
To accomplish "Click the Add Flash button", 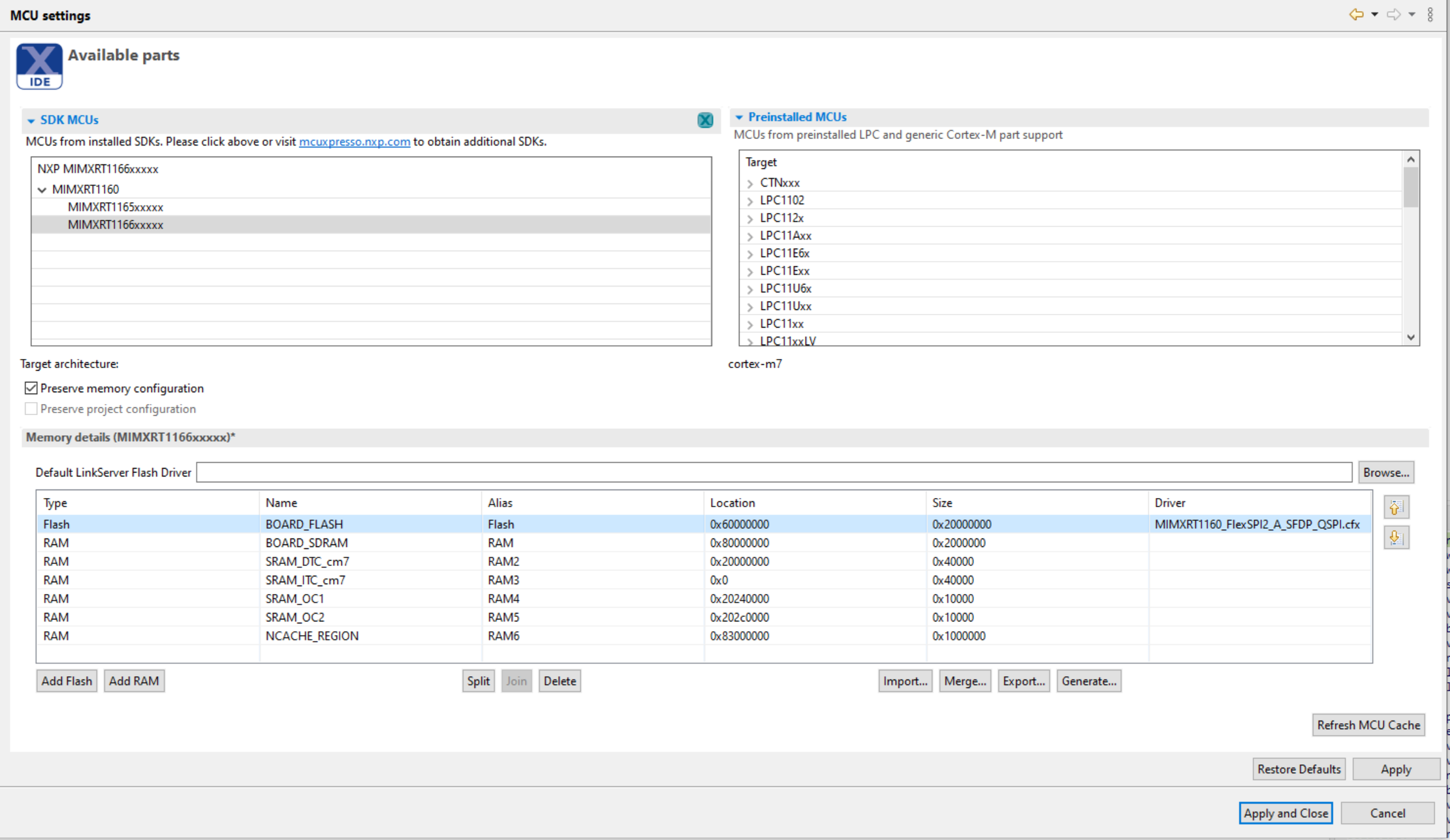I will pyautogui.click(x=67, y=681).
